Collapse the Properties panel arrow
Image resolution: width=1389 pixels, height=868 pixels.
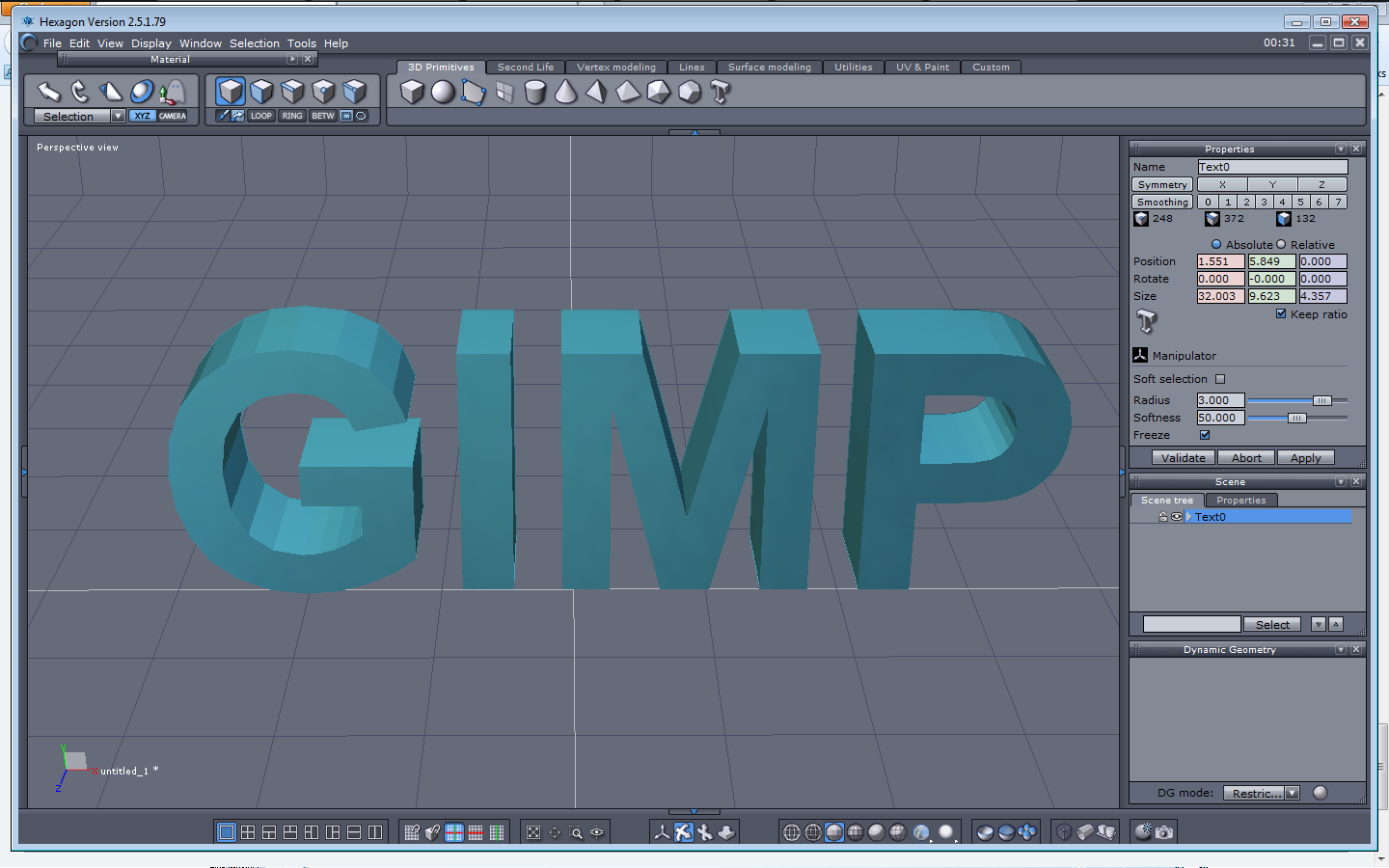tap(1341, 149)
